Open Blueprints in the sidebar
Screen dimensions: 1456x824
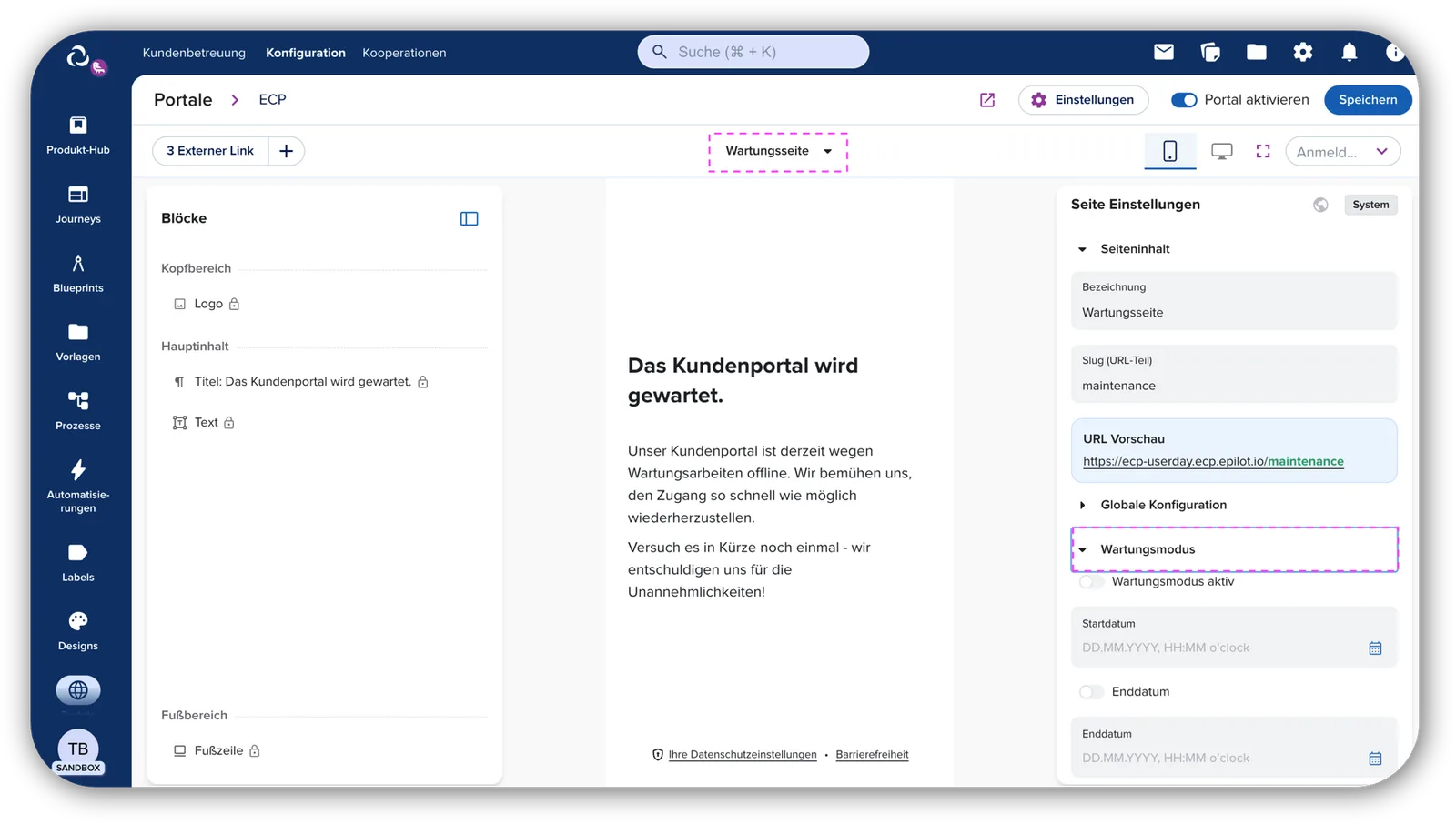78,273
